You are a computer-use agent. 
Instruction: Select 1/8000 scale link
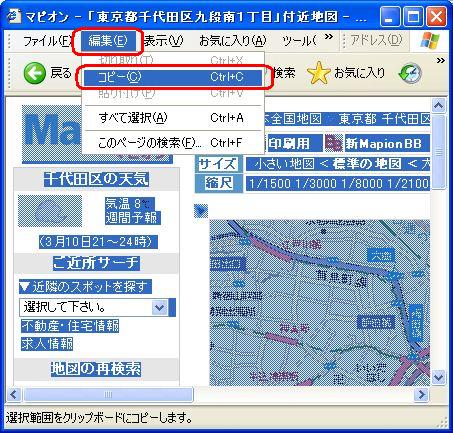362,184
